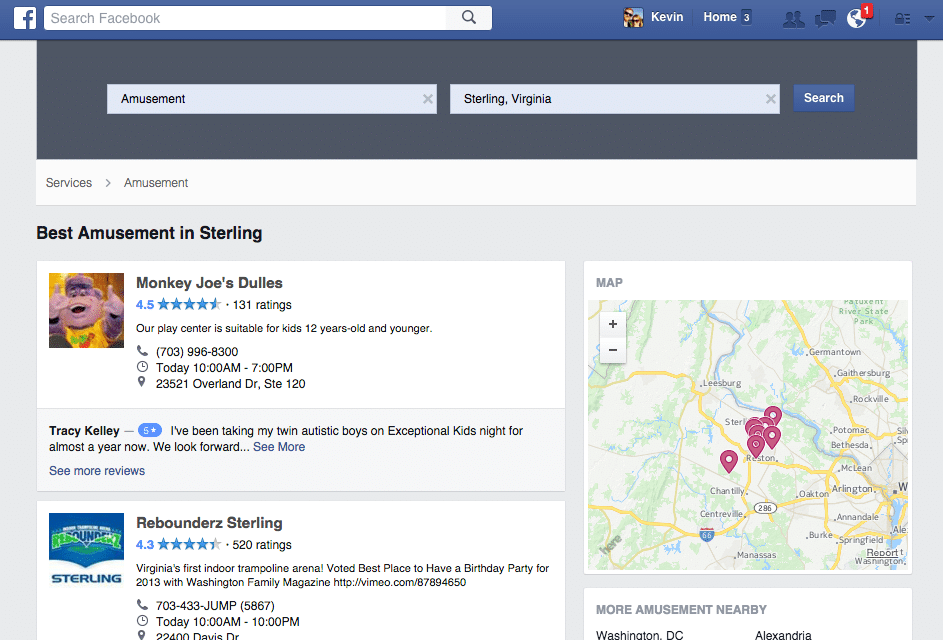Expand Tracy Kelley's review with See More
This screenshot has width=943, height=640.
pos(279,447)
